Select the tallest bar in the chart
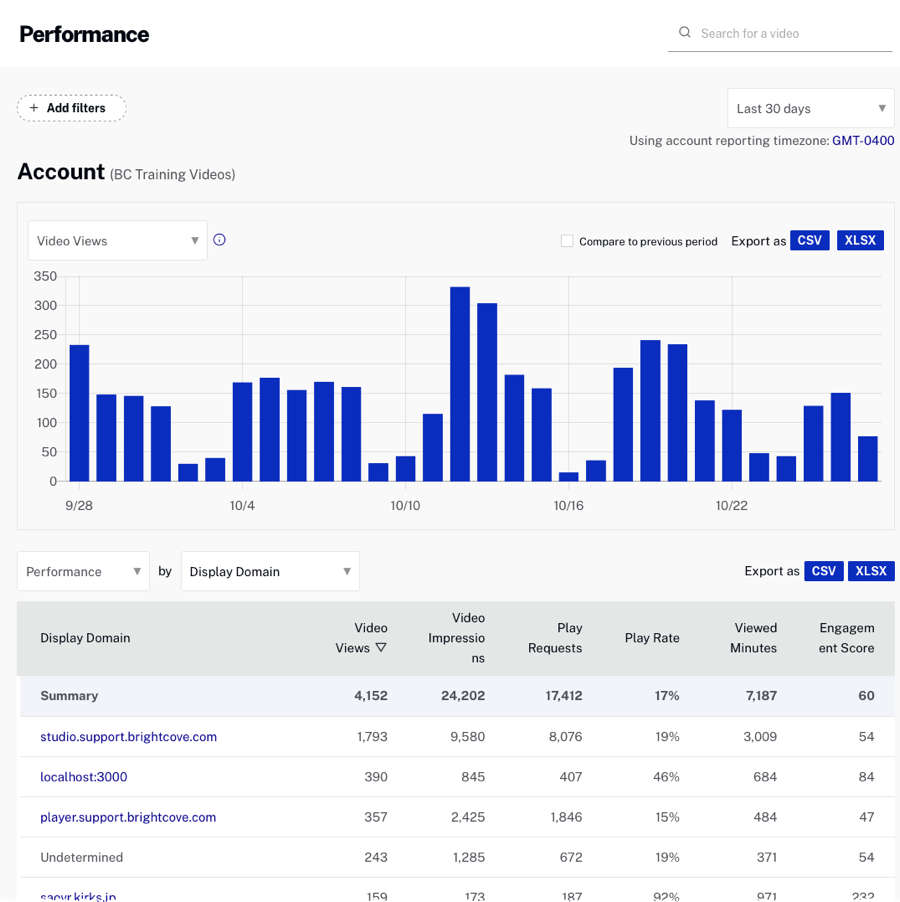The height and width of the screenshot is (902, 900). [x=462, y=380]
